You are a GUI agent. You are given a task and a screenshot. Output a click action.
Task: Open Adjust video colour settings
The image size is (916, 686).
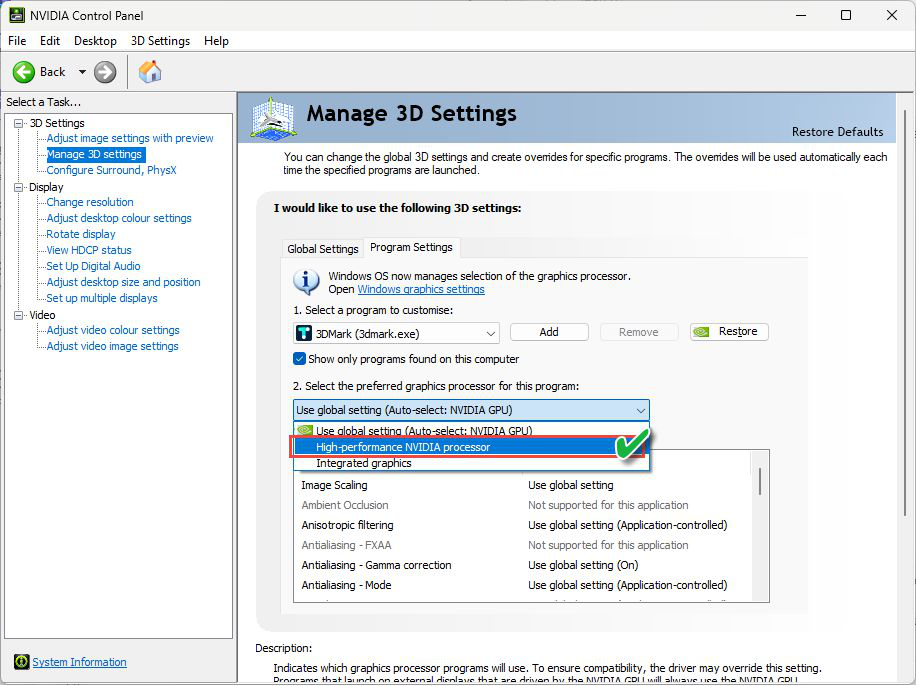(x=113, y=330)
